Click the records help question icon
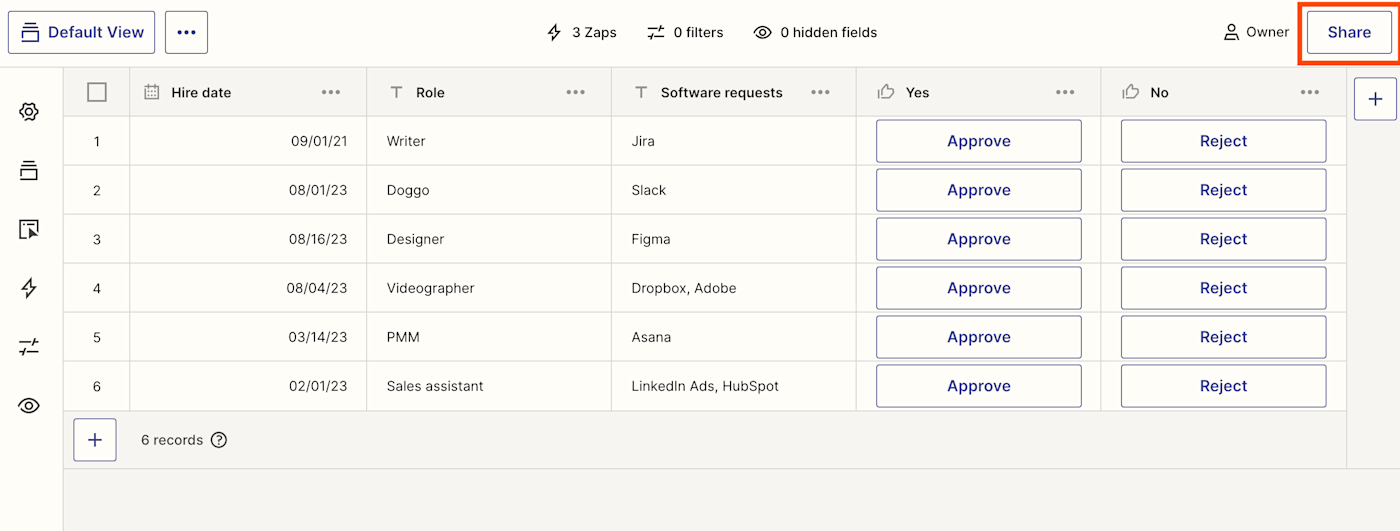The image size is (1400, 531). click(219, 440)
